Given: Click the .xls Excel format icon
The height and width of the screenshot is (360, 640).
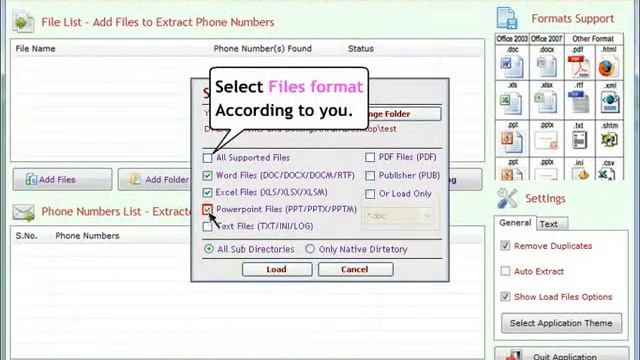Looking at the screenshot, I should (x=512, y=103).
